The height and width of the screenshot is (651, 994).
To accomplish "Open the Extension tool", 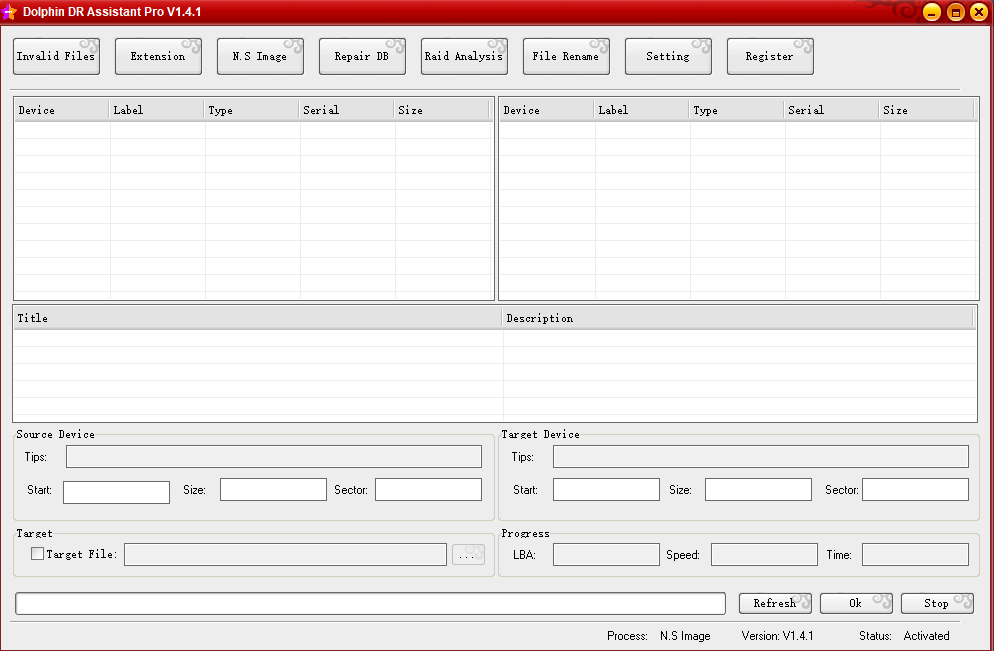I will tap(158, 56).
